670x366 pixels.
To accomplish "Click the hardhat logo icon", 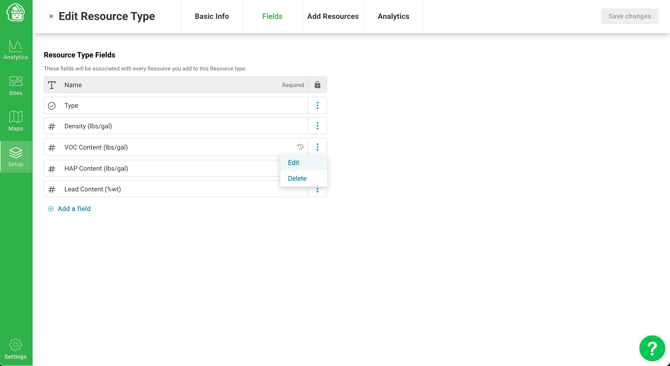I will (x=16, y=12).
